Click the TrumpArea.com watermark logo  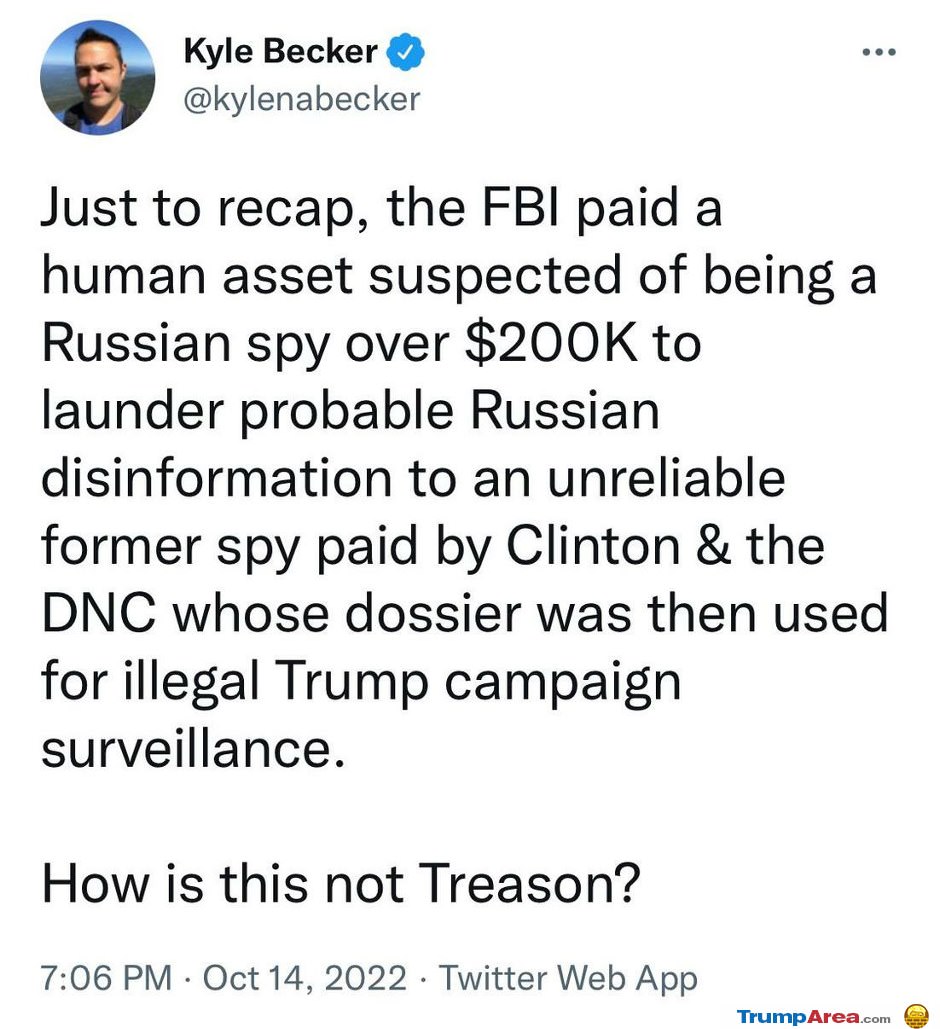coord(813,1016)
